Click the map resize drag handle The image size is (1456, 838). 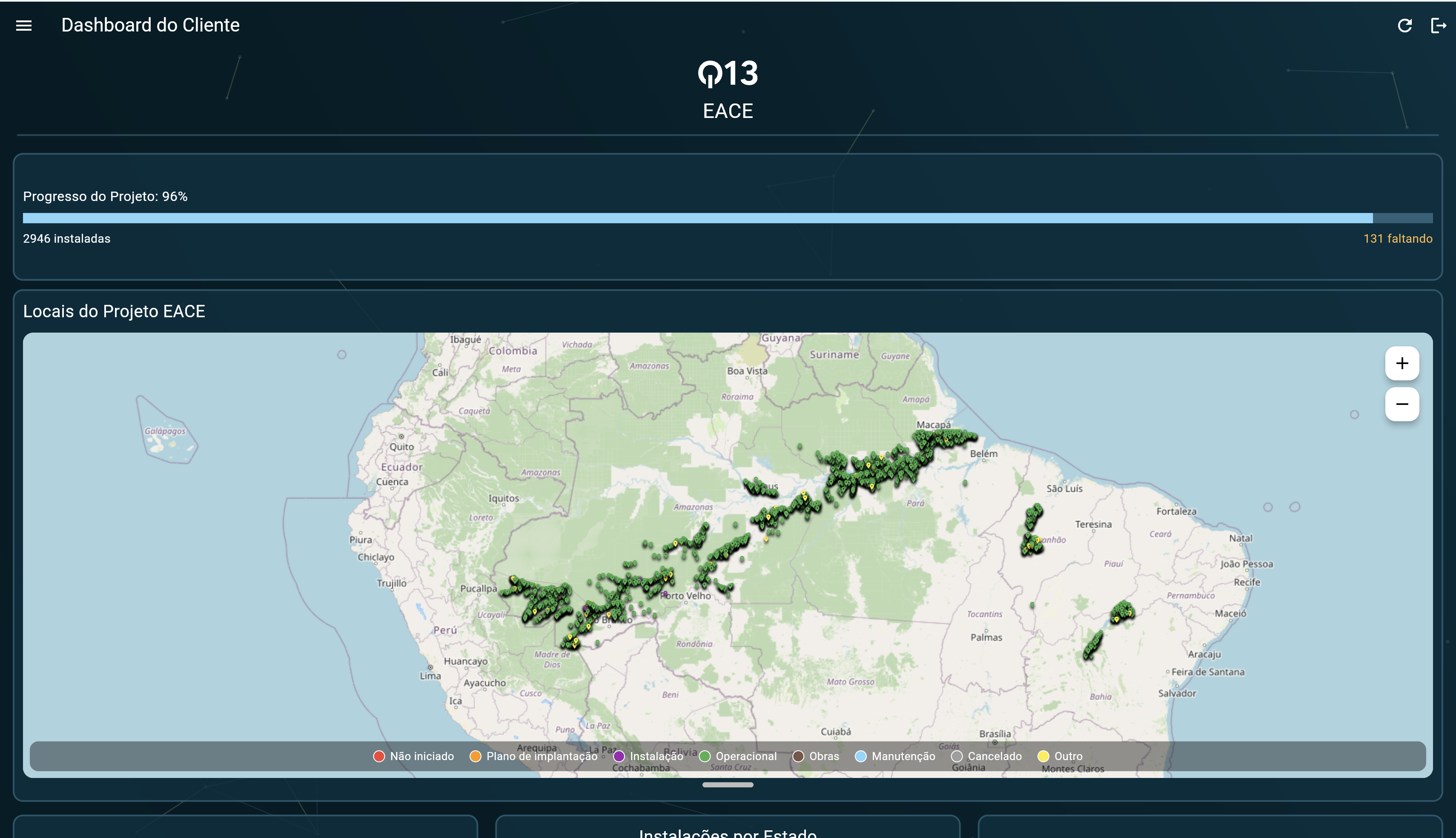tap(728, 784)
